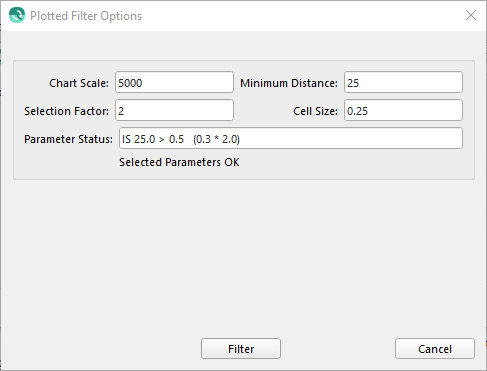Screen dimensions: 487x371
Task: Close the Plotted Filter Options dialog
Action: (471, 15)
